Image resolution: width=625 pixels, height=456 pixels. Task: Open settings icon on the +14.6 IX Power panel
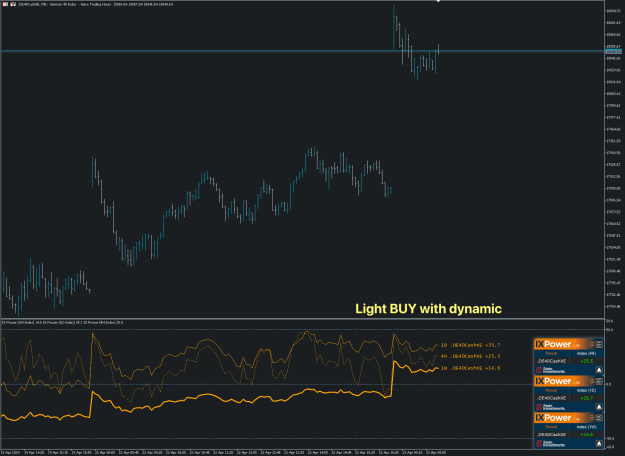click(x=599, y=418)
